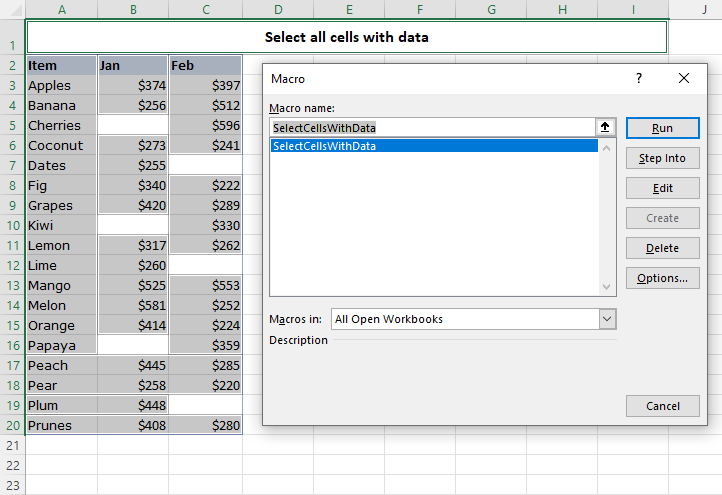Select column A header

pos(62,9)
